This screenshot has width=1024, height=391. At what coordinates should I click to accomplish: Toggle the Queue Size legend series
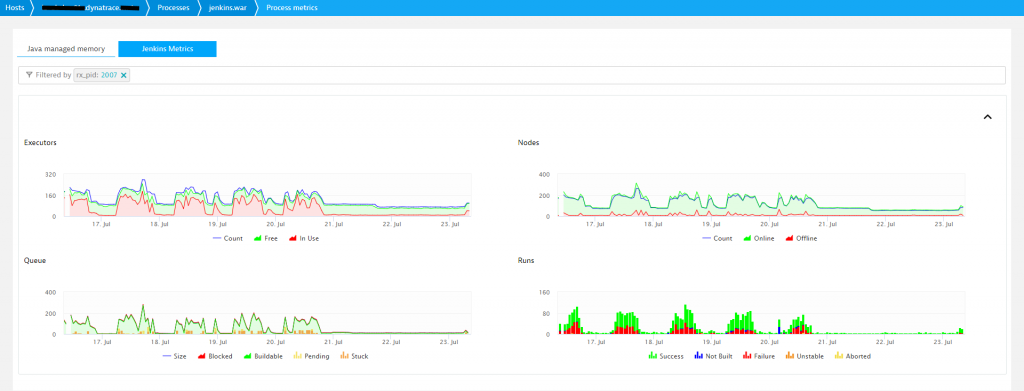tap(175, 356)
